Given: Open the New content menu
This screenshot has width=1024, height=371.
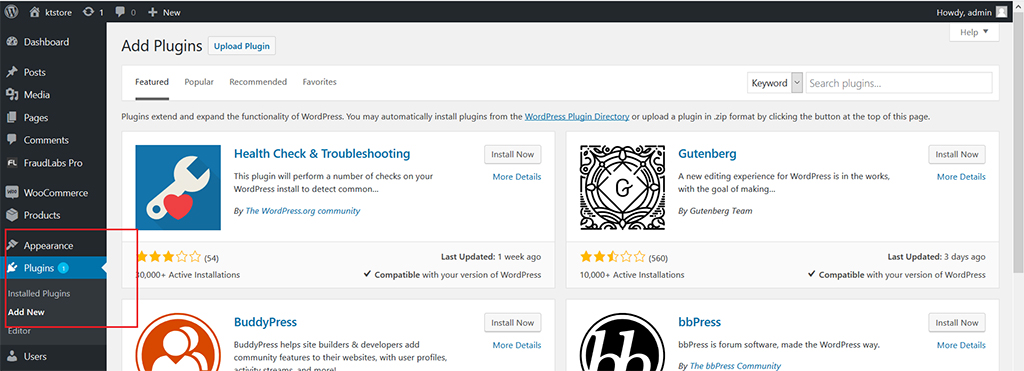Looking at the screenshot, I should tap(165, 12).
